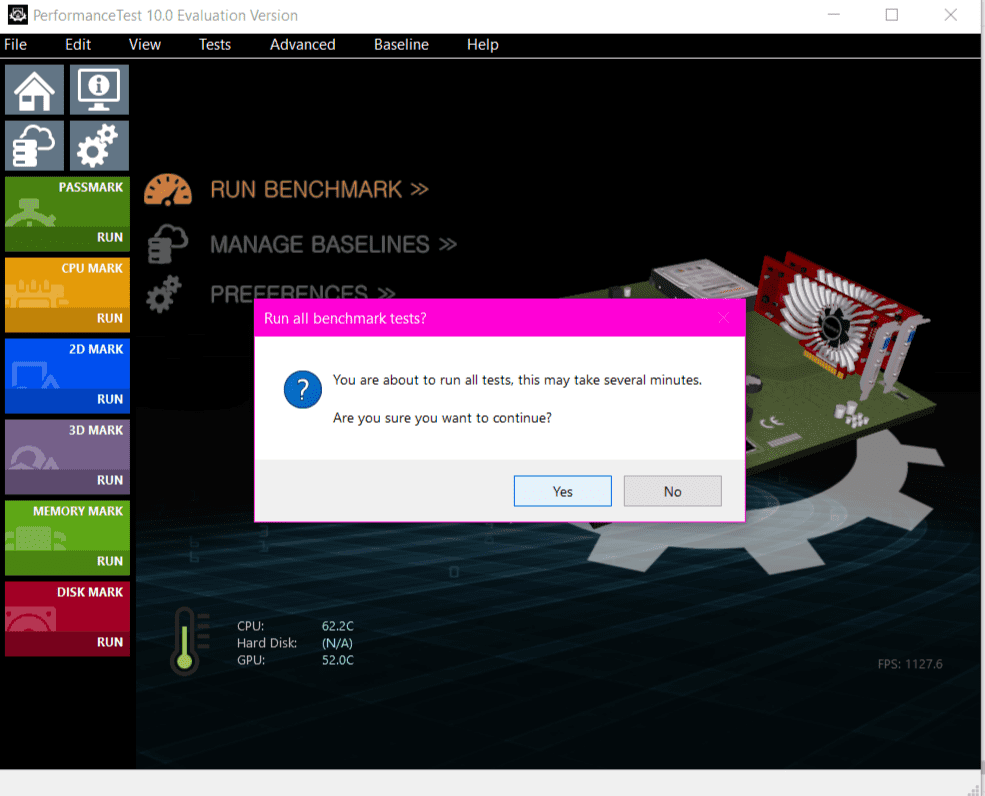
Task: Run the Memory Mark test tile
Action: [67, 538]
